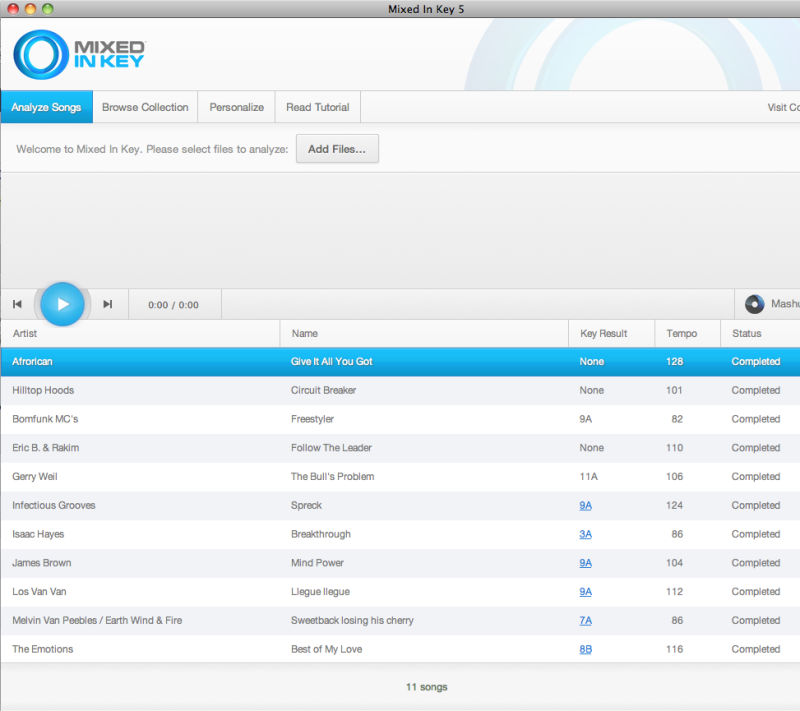Click tempo 110 for Follow The Leader

click(x=674, y=448)
